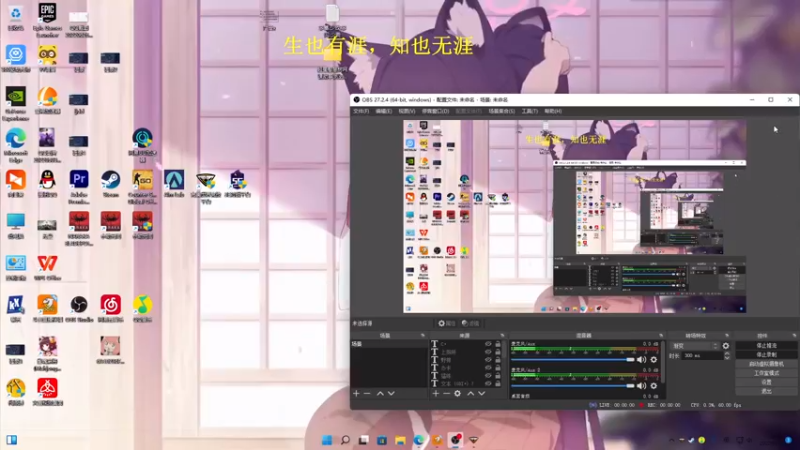Open the 场景集合(S) menu in OBS
800x450 pixels.
tap(502, 111)
